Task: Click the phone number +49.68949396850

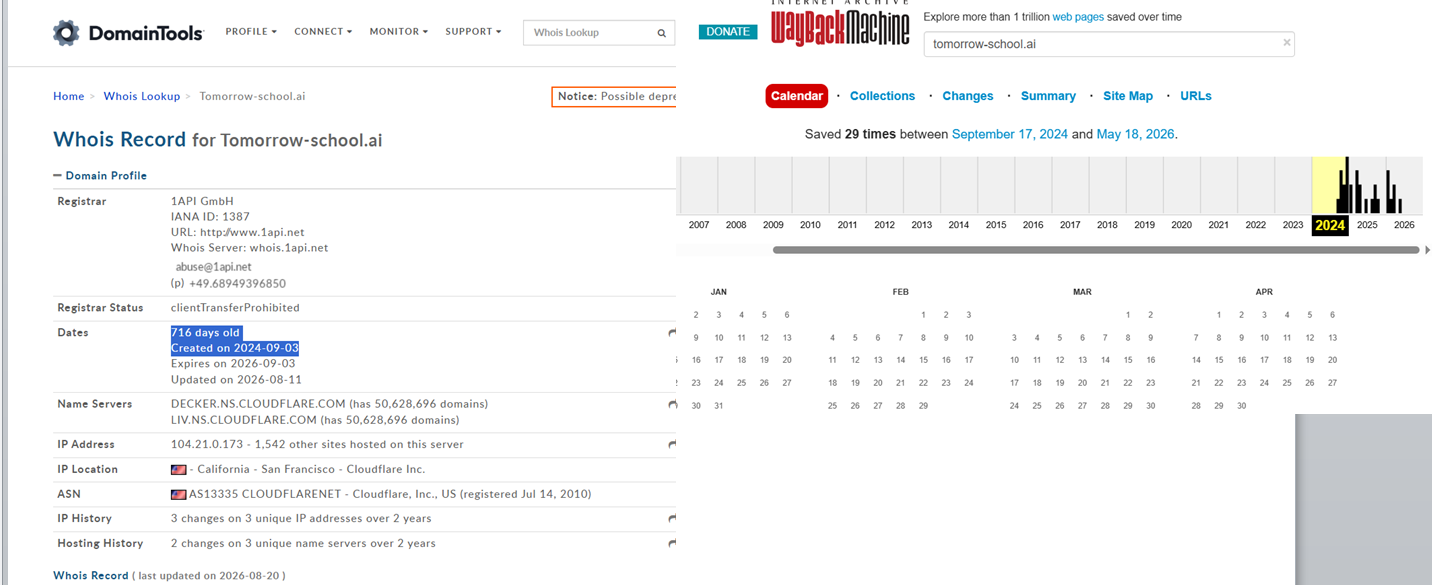Action: [237, 283]
